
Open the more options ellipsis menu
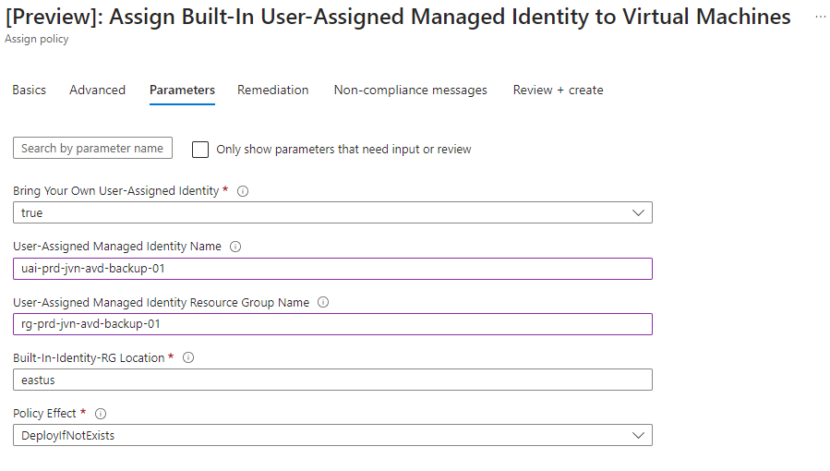(x=820, y=17)
